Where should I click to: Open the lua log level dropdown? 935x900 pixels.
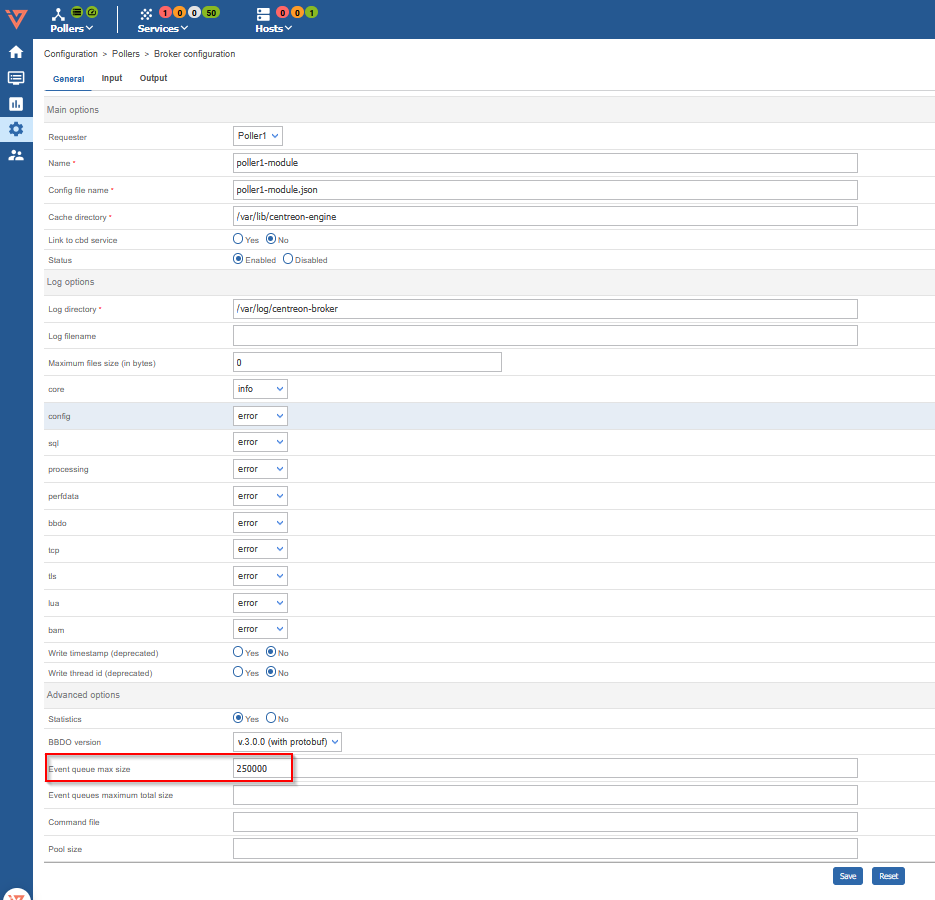click(x=260, y=603)
